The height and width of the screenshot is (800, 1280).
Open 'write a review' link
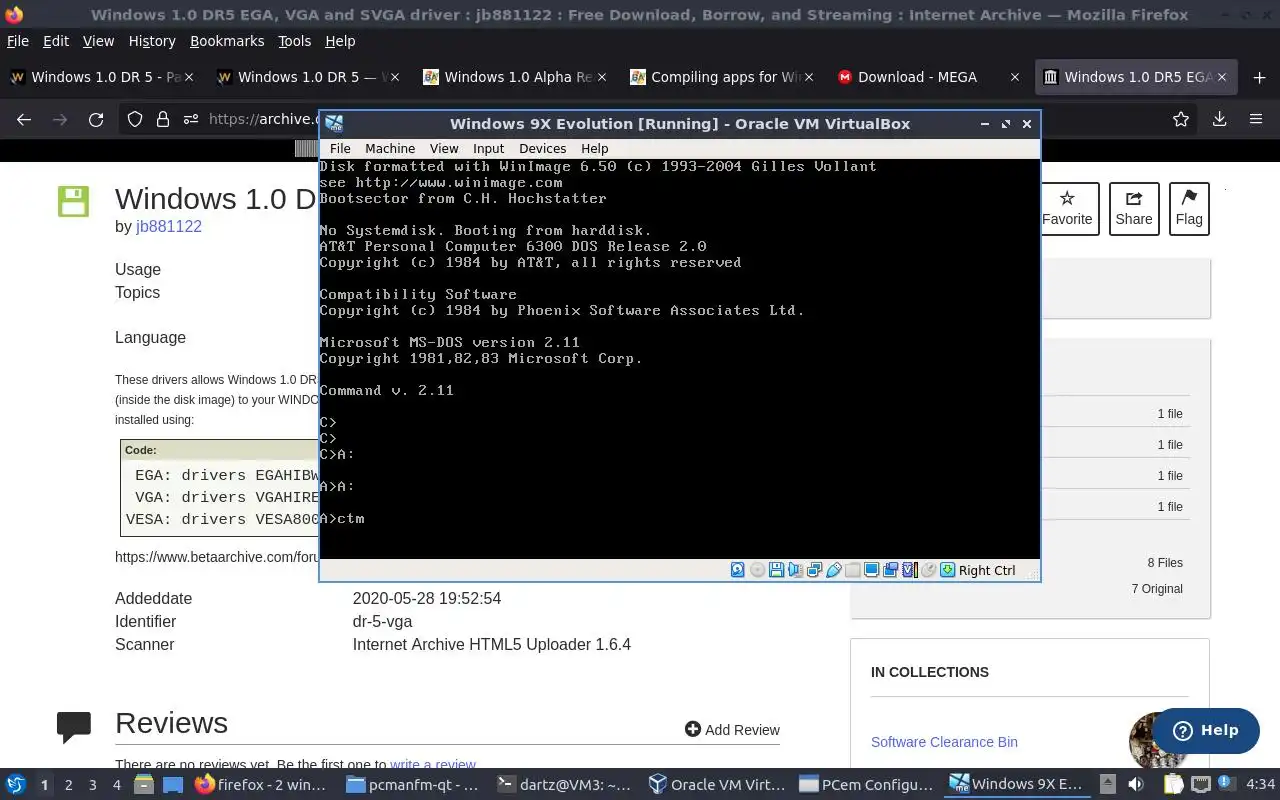coord(433,765)
